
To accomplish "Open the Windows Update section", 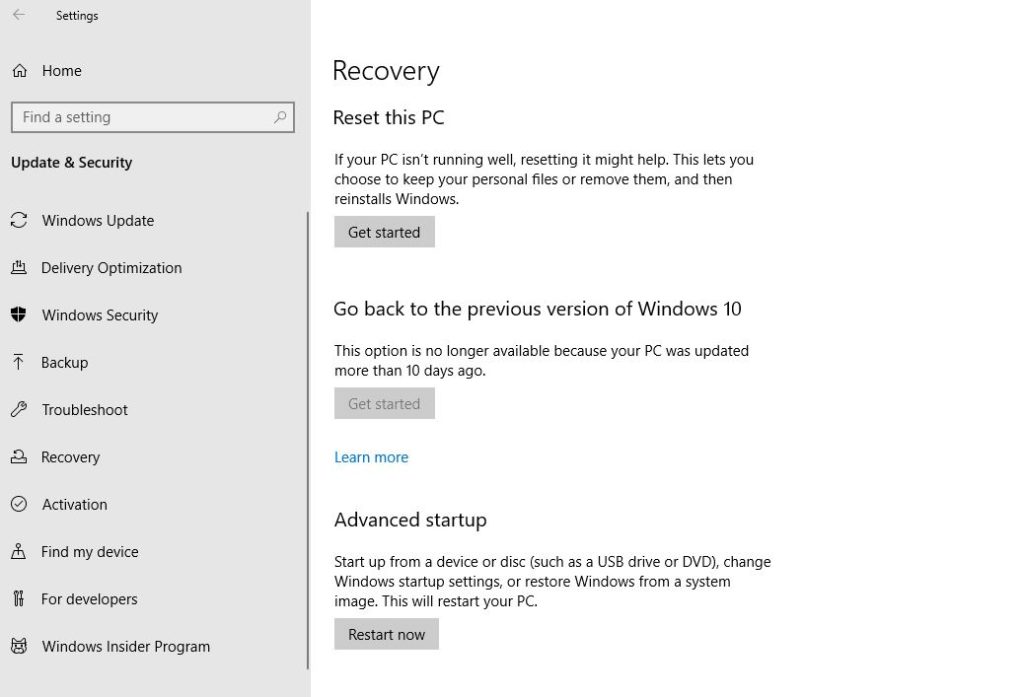I will point(98,221).
